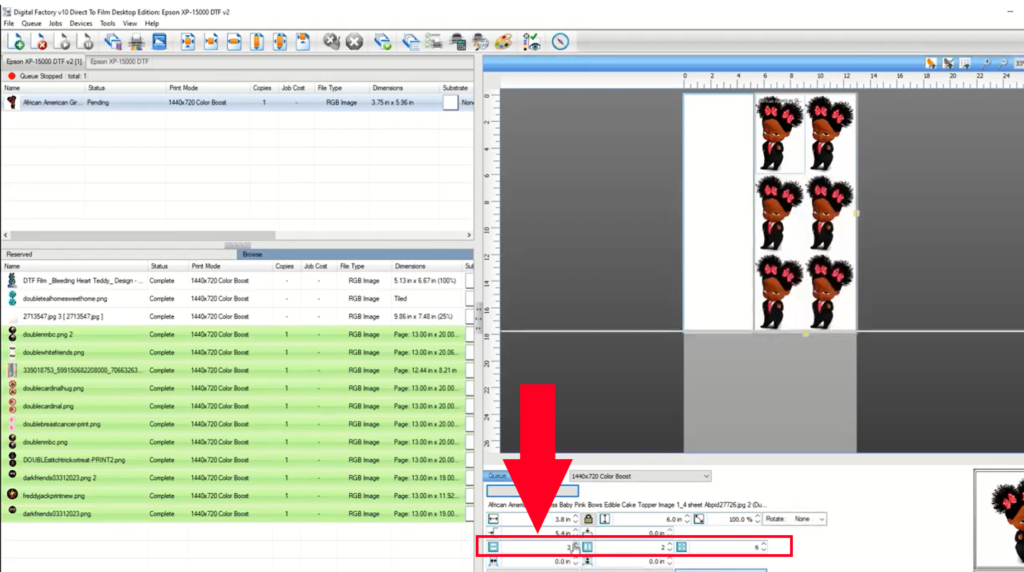Click the scale percentage icon

click(699, 519)
